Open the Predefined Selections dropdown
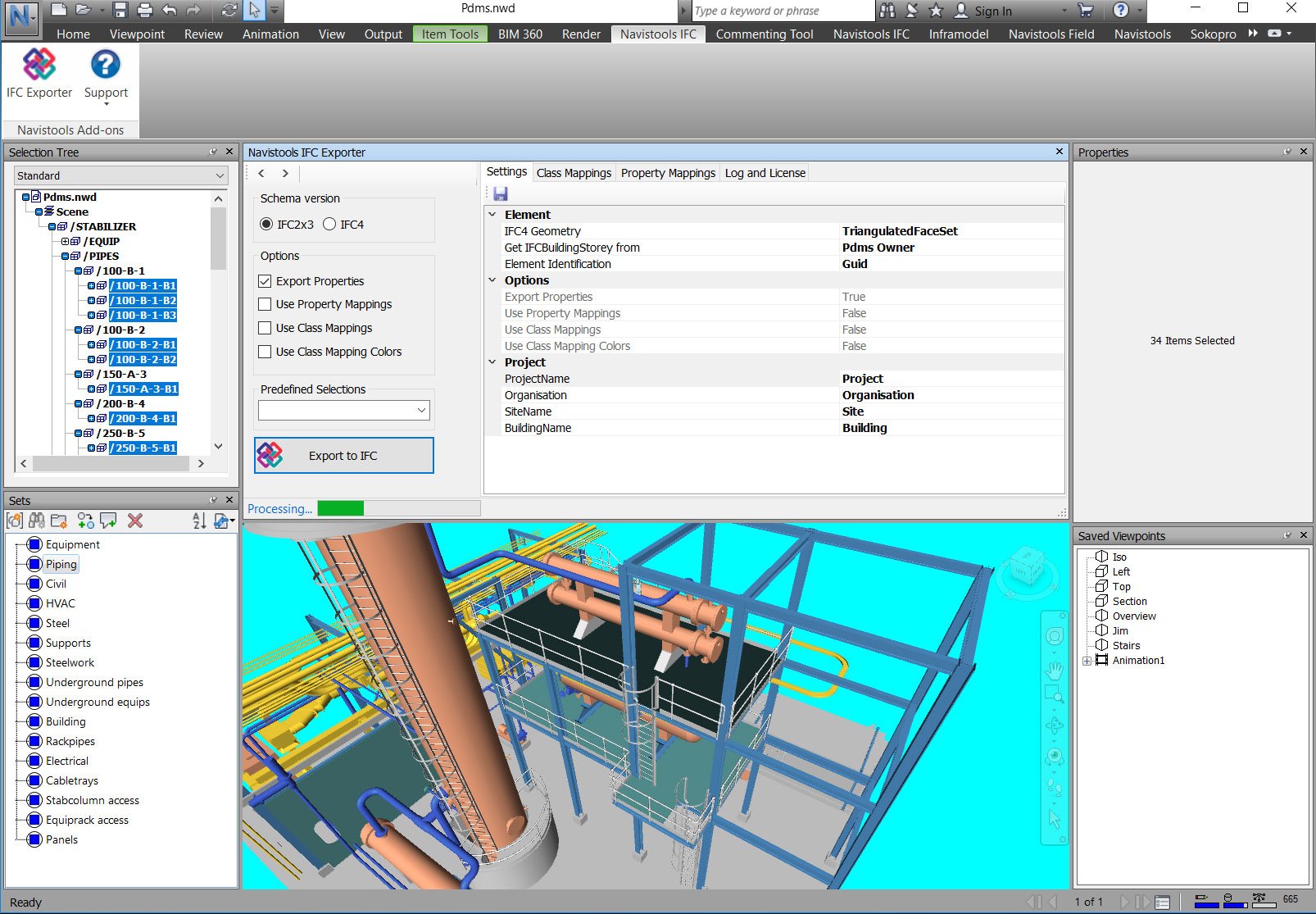 tap(421, 410)
